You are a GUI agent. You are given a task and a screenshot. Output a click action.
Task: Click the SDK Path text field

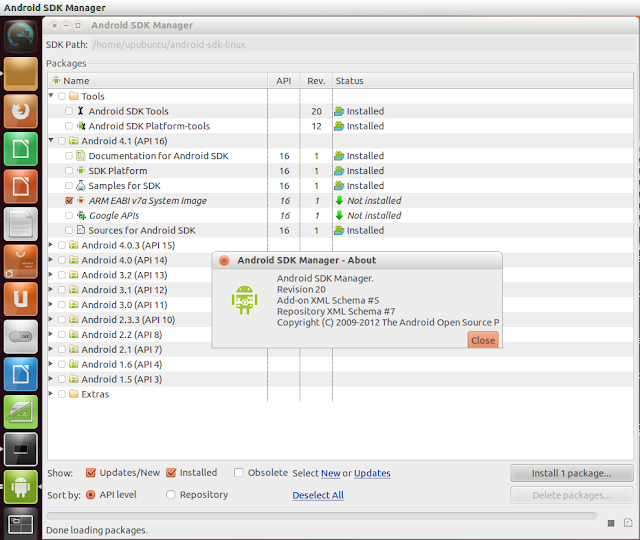[x=363, y=44]
